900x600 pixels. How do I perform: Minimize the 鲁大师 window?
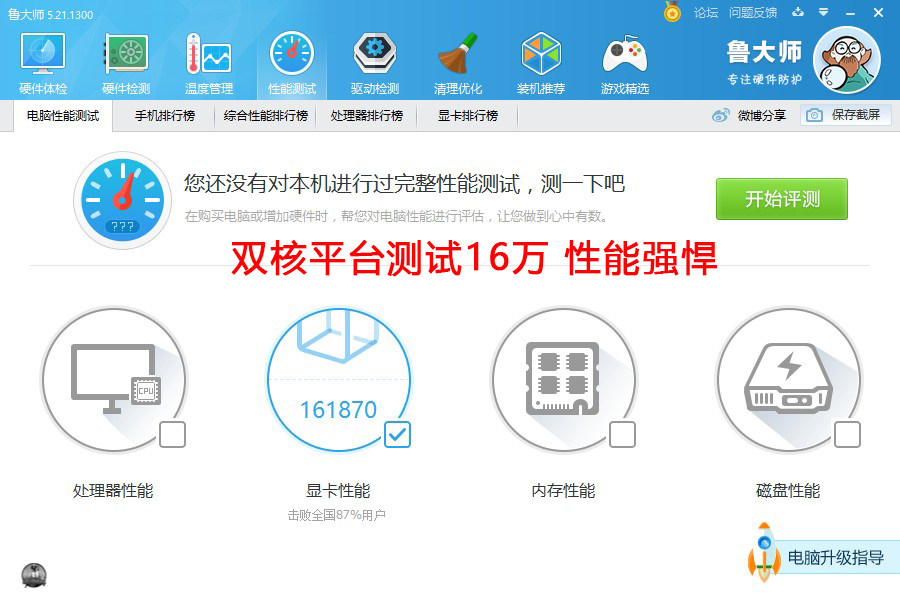point(851,13)
